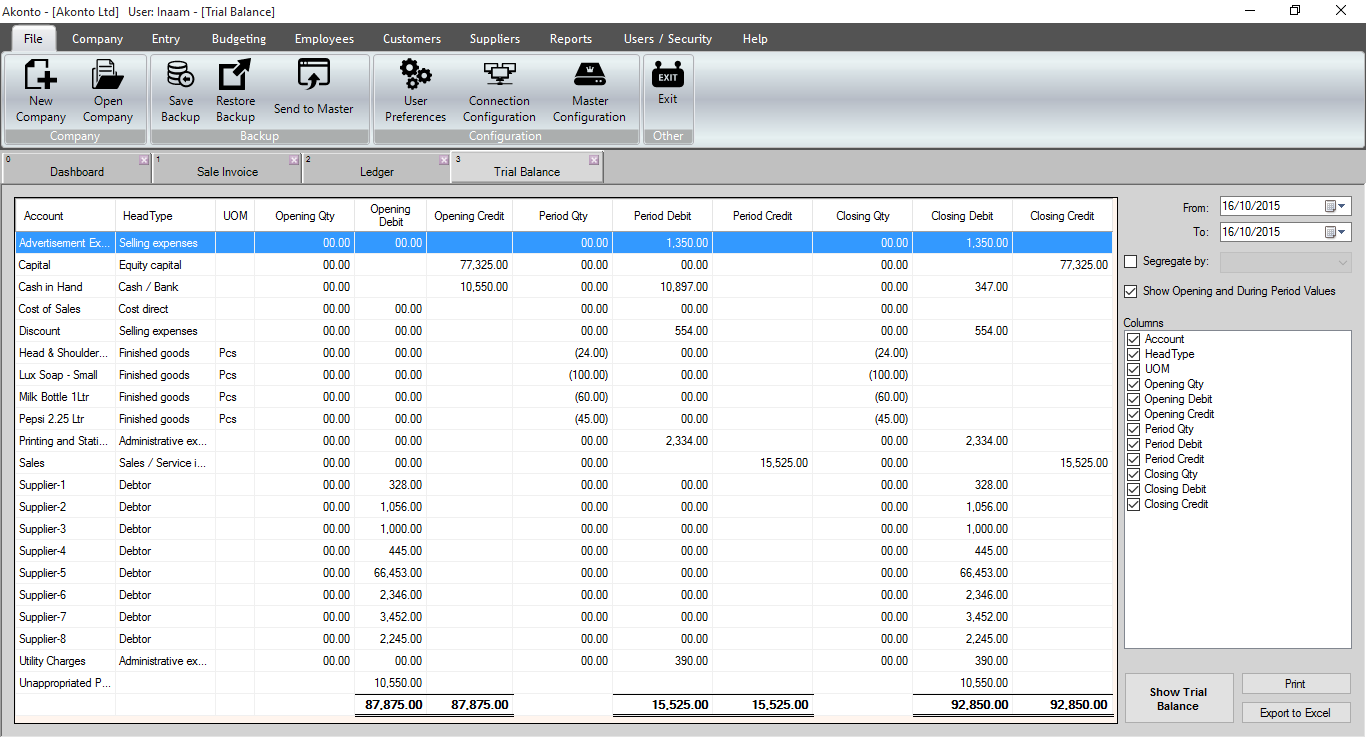Close the Dashboard tab with its X

click(144, 160)
